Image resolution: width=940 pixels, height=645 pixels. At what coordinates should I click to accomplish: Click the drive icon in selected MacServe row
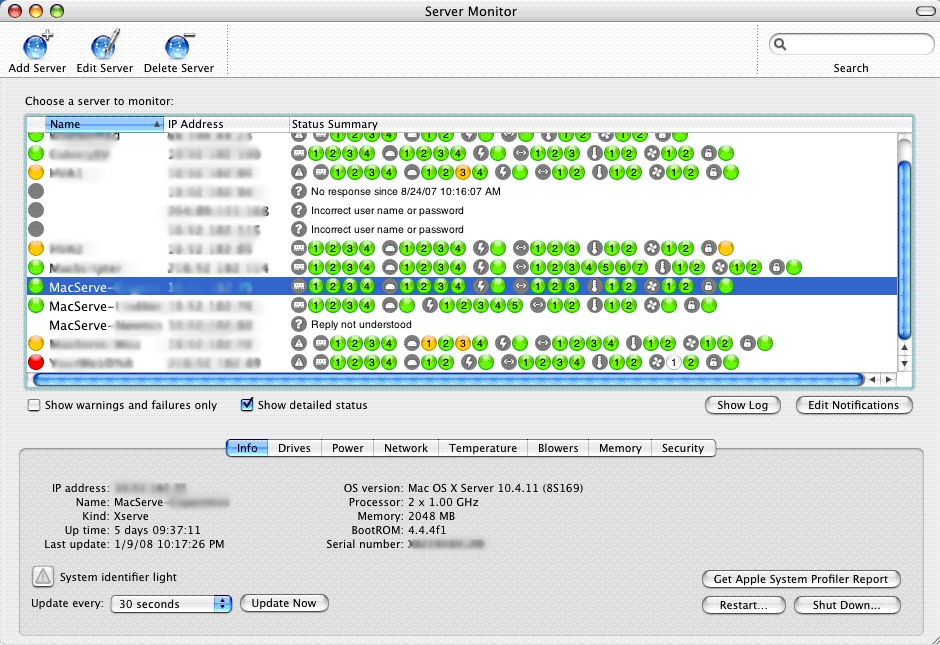[x=390, y=287]
